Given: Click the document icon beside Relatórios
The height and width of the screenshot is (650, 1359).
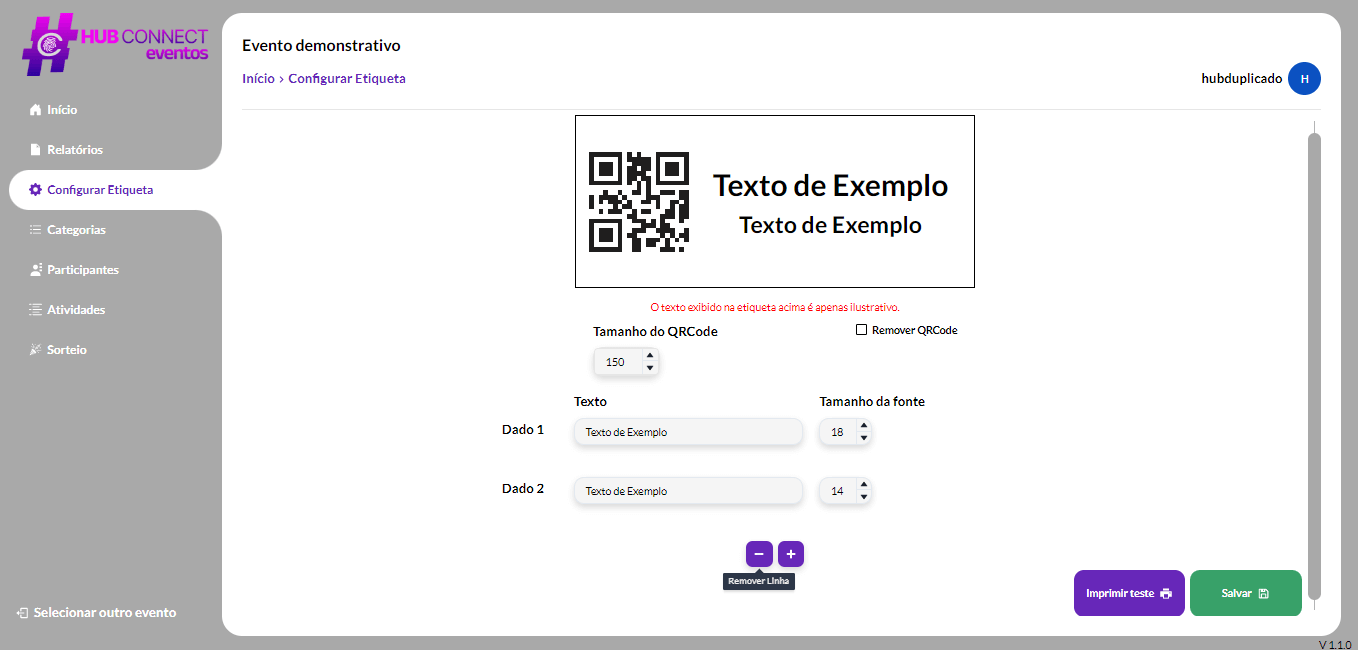Looking at the screenshot, I should click(36, 150).
